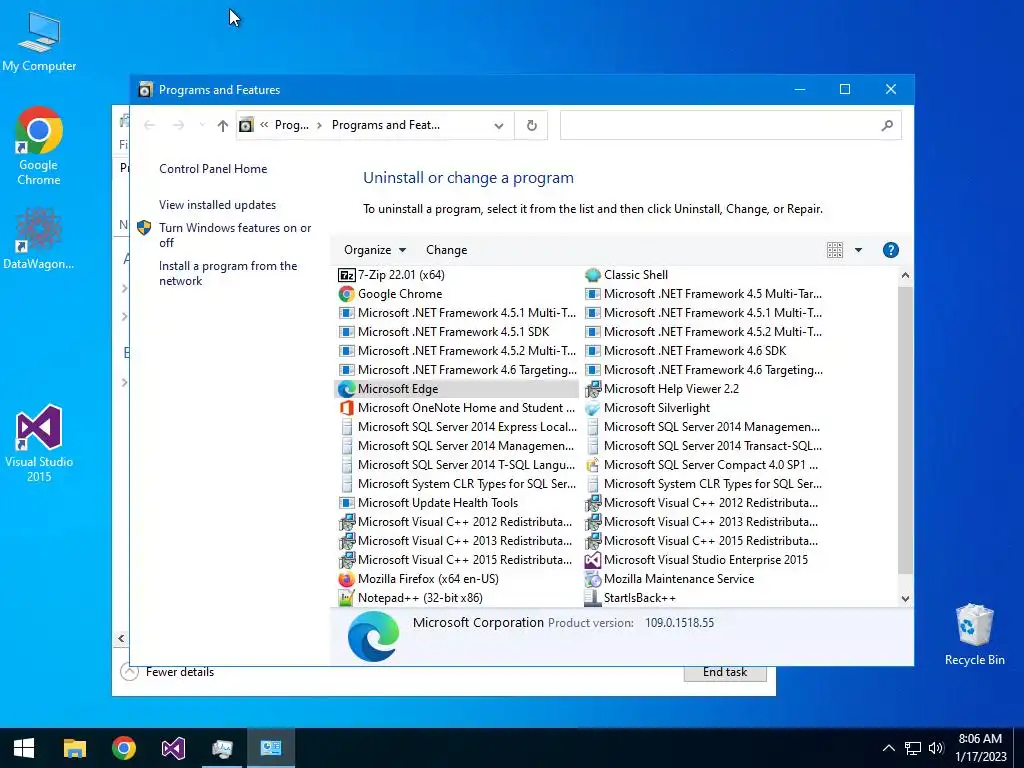Select Microsoft SQL Server 2014 Transact-SQL... row
Screen dimensions: 1024x768
(704, 445)
